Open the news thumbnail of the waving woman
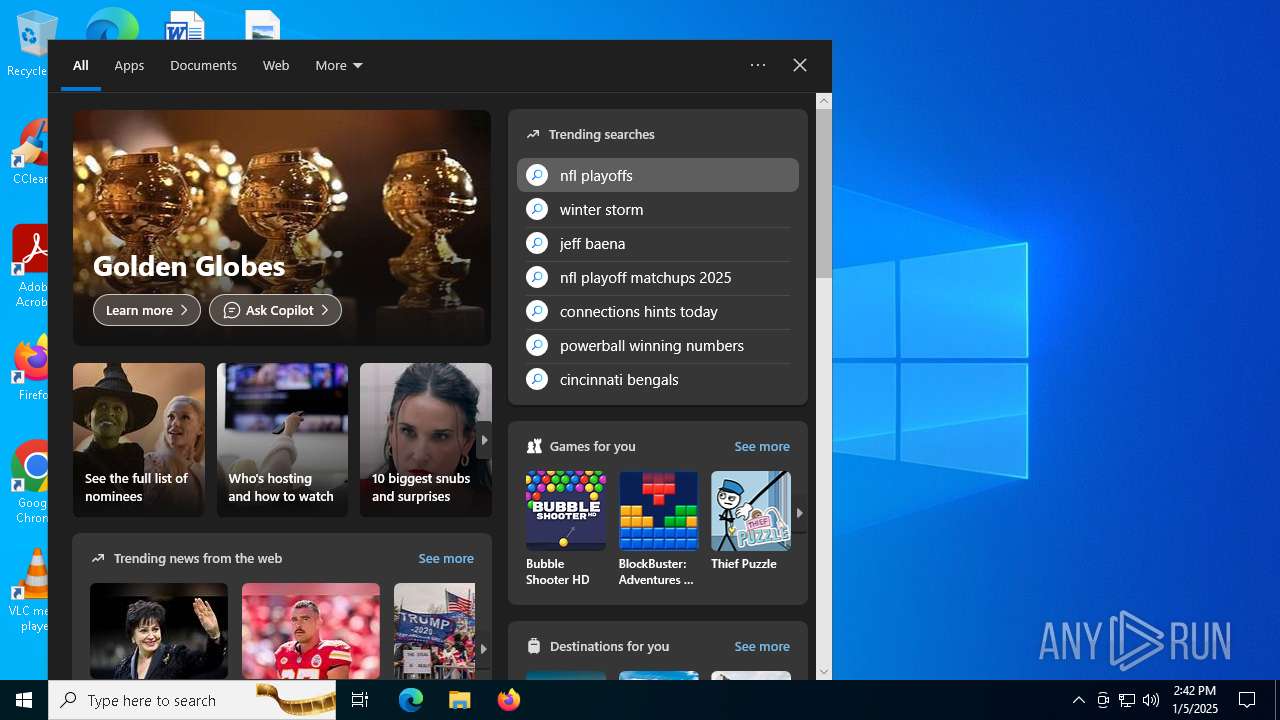The height and width of the screenshot is (720, 1280). 159,631
